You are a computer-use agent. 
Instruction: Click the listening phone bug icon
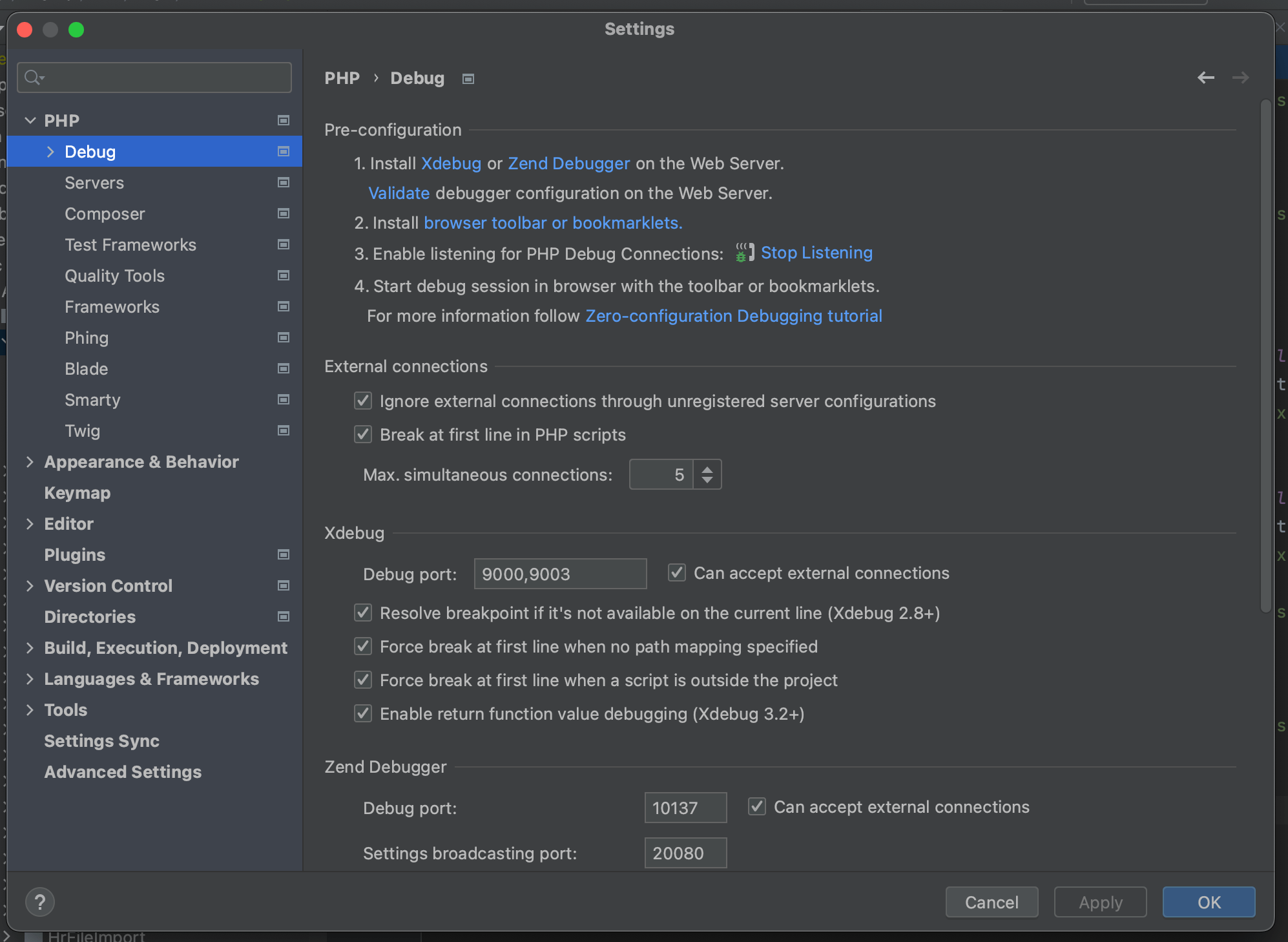(744, 253)
